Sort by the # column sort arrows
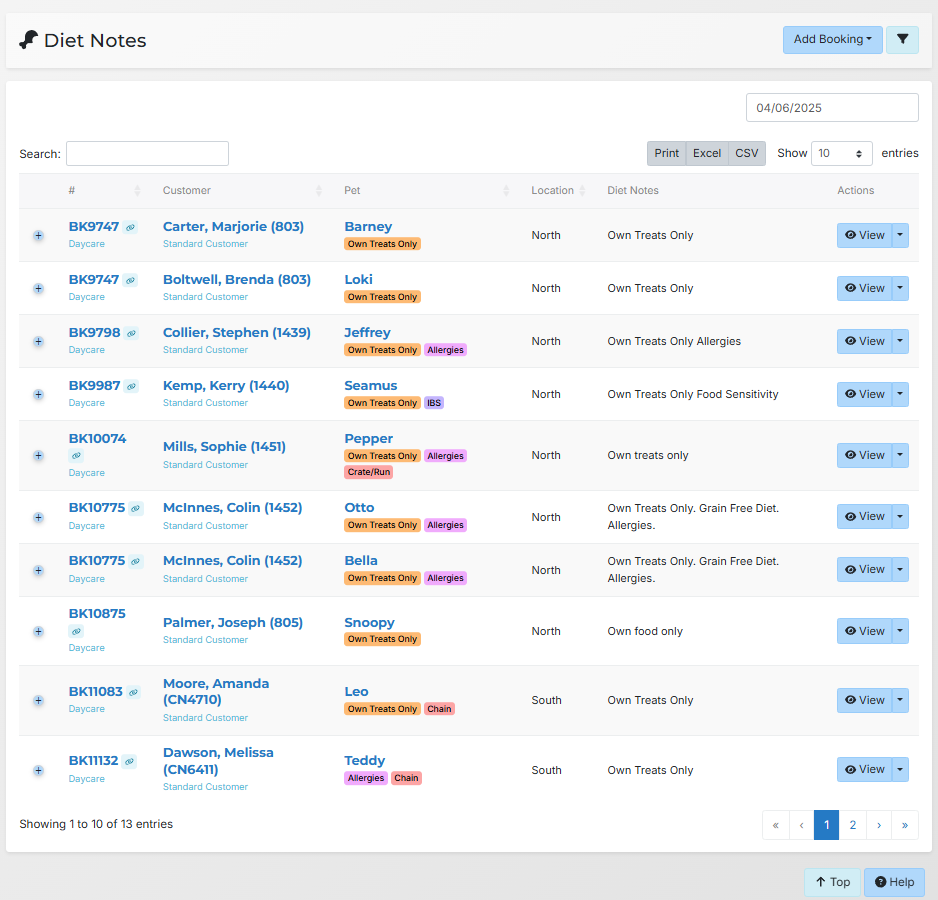938x900 pixels. [x=138, y=191]
